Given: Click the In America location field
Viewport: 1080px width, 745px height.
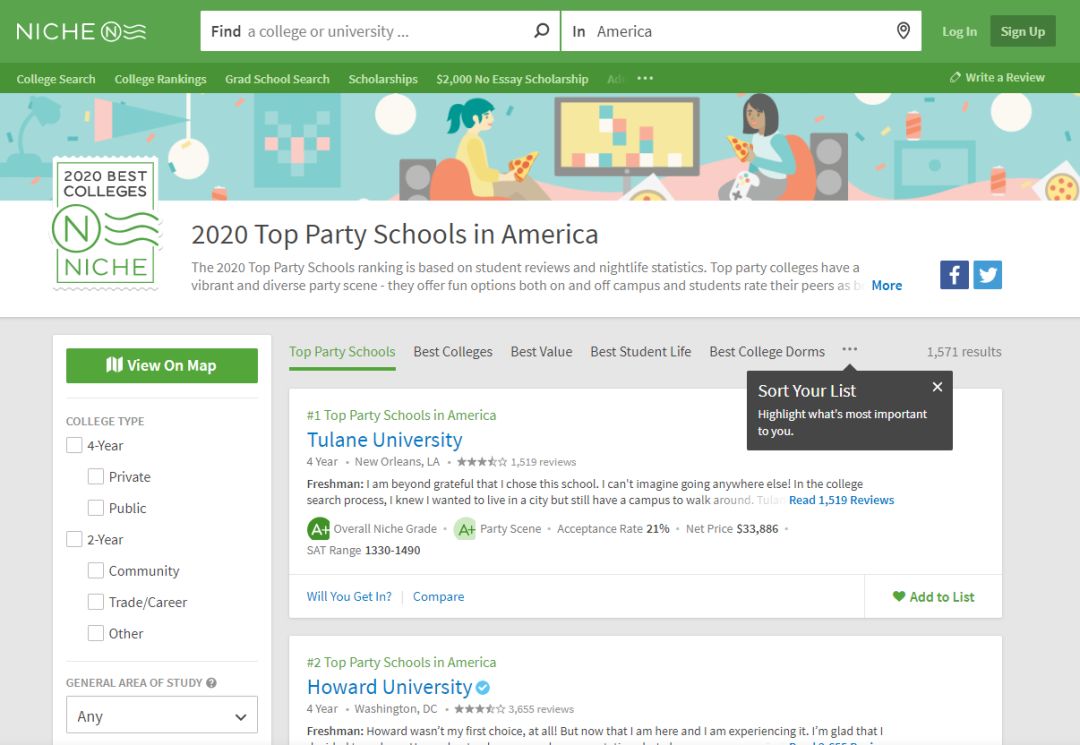Looking at the screenshot, I should (x=741, y=31).
